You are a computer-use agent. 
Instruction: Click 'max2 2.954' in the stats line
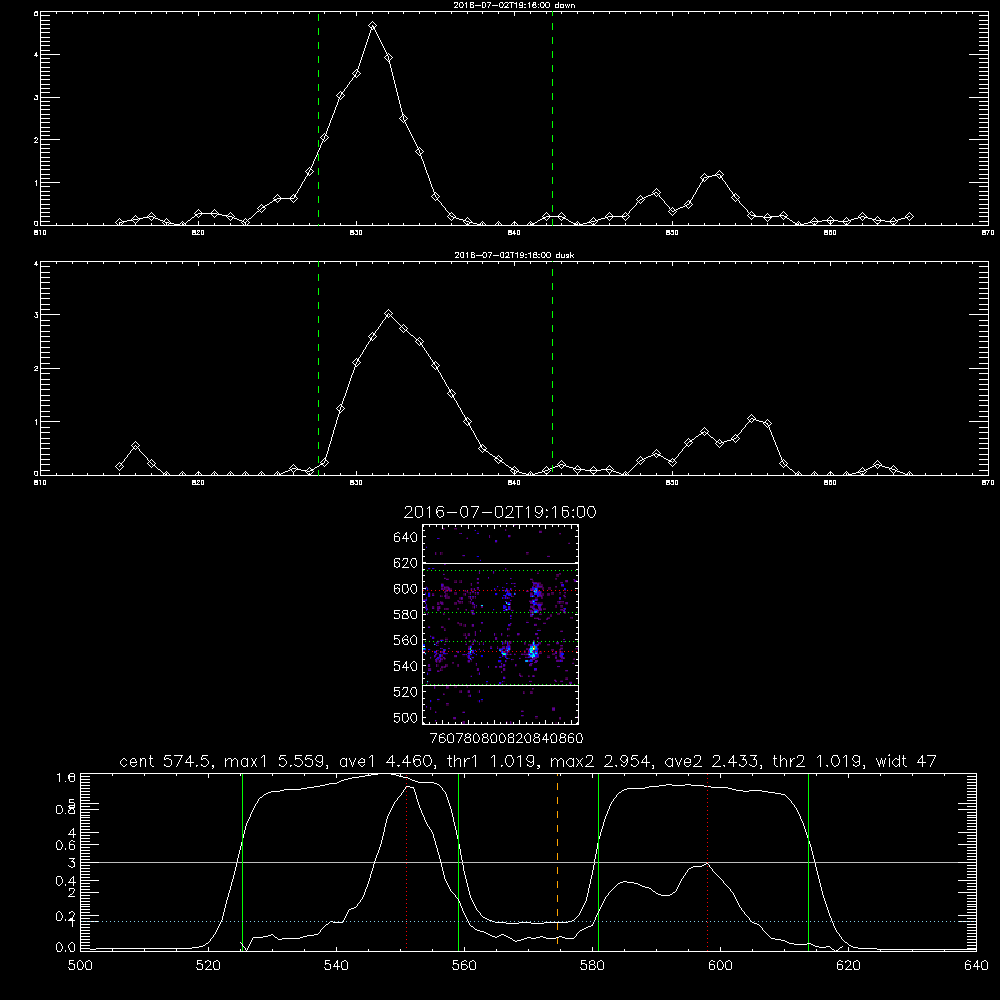point(600,761)
